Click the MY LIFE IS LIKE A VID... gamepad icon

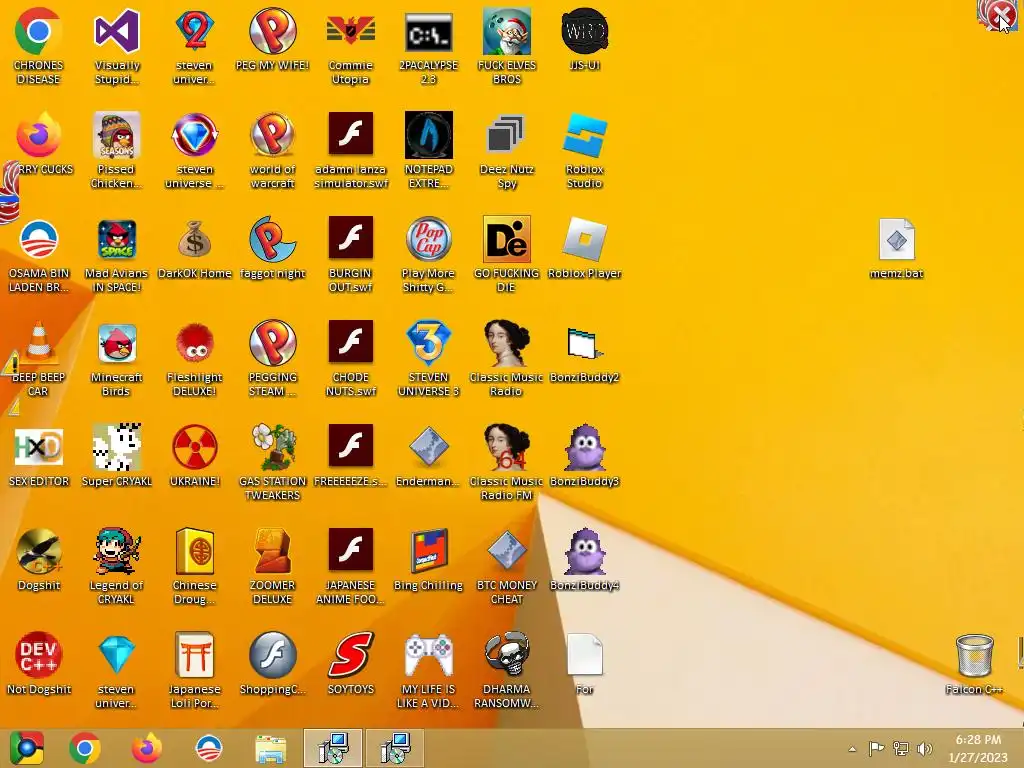click(x=428, y=655)
